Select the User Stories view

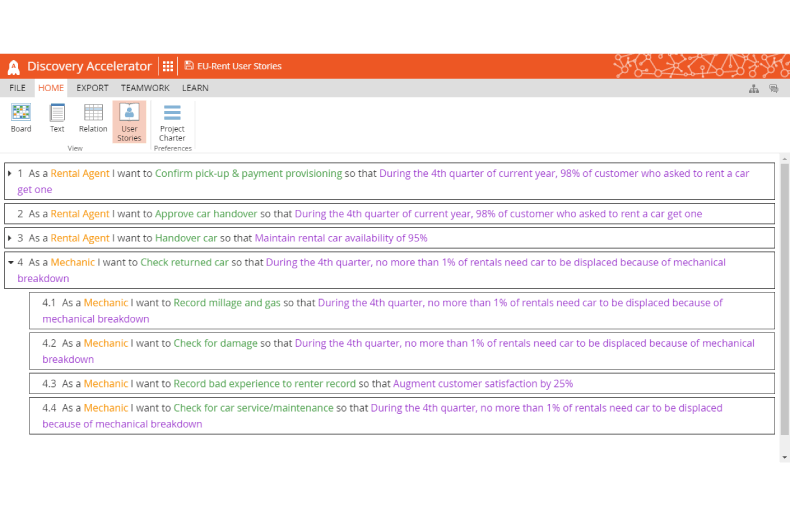click(129, 120)
